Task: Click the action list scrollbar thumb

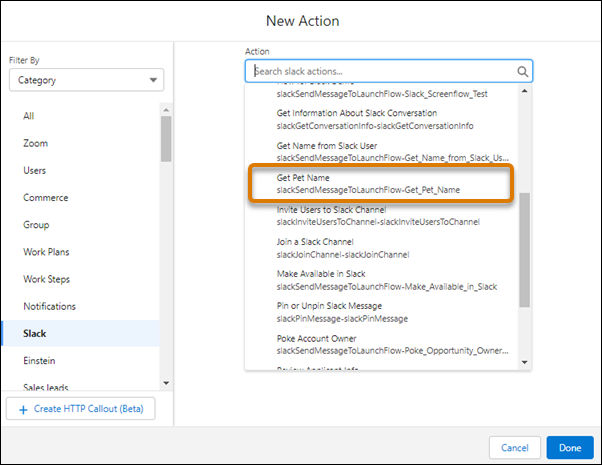Action: click(x=524, y=250)
